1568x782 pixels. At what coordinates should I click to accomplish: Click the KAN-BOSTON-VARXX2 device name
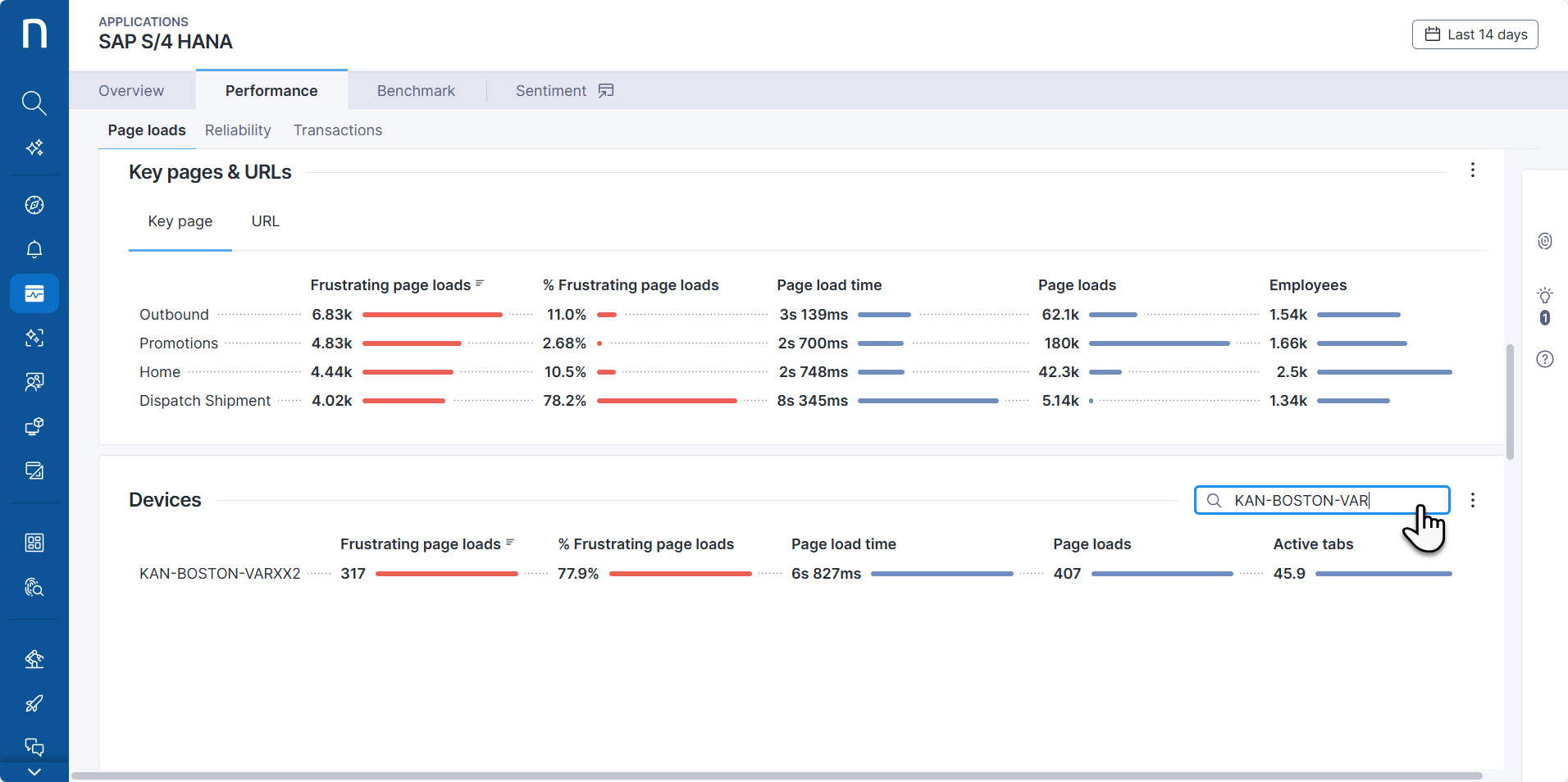[220, 574]
